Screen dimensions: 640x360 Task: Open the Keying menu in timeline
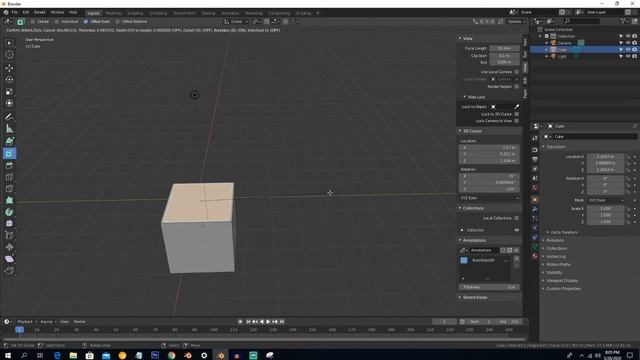(48, 322)
